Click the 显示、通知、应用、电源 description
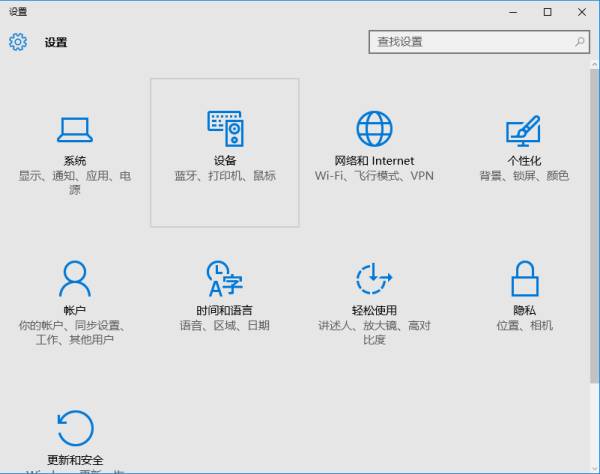 pos(75,183)
